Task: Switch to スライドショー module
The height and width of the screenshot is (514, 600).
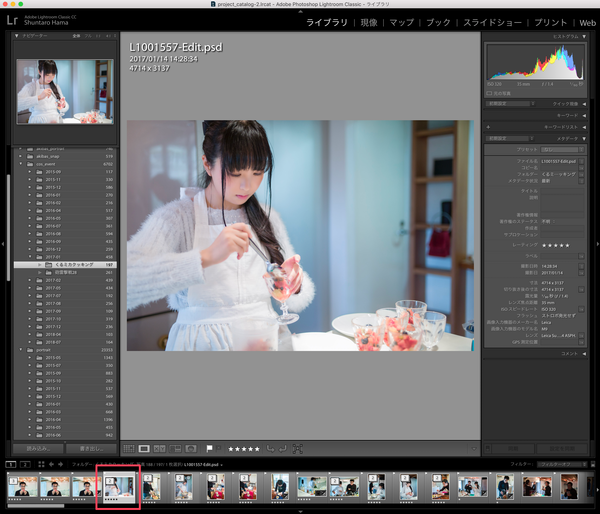Action: click(x=492, y=23)
